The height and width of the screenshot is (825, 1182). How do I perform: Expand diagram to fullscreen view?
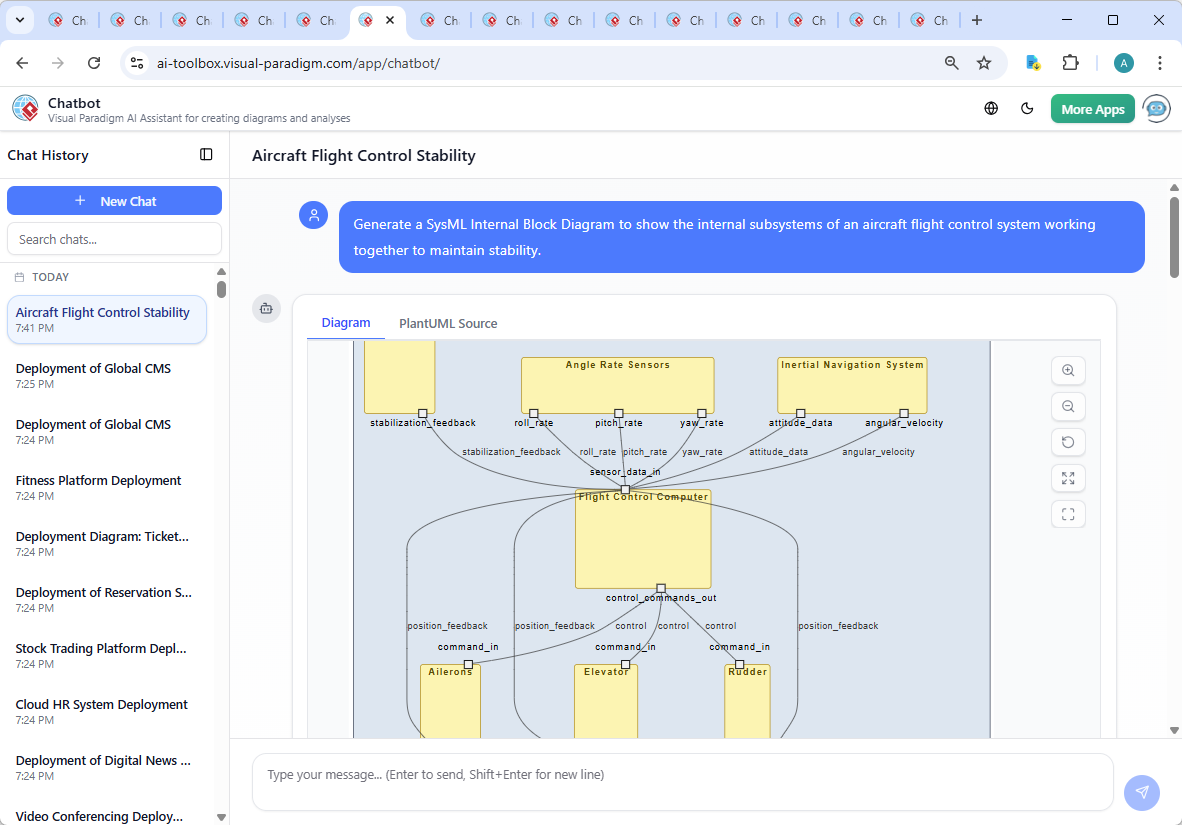tap(1068, 478)
